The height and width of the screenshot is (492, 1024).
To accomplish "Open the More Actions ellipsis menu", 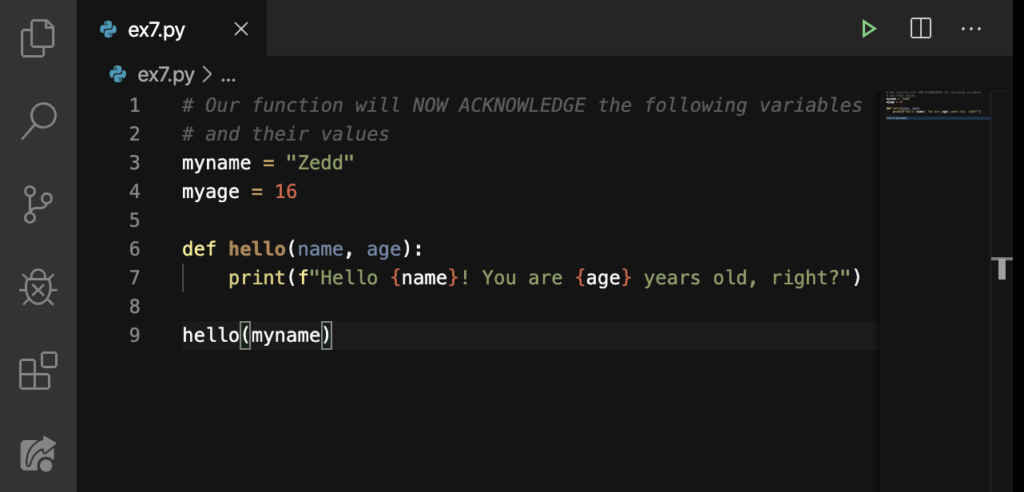I will 971,29.
